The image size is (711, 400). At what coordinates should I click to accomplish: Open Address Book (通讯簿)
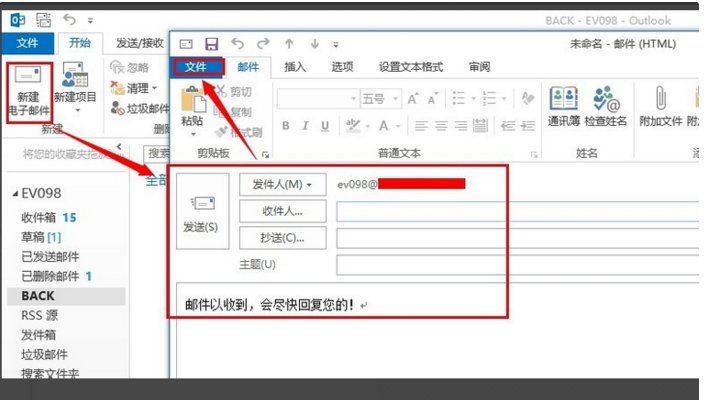[563, 106]
